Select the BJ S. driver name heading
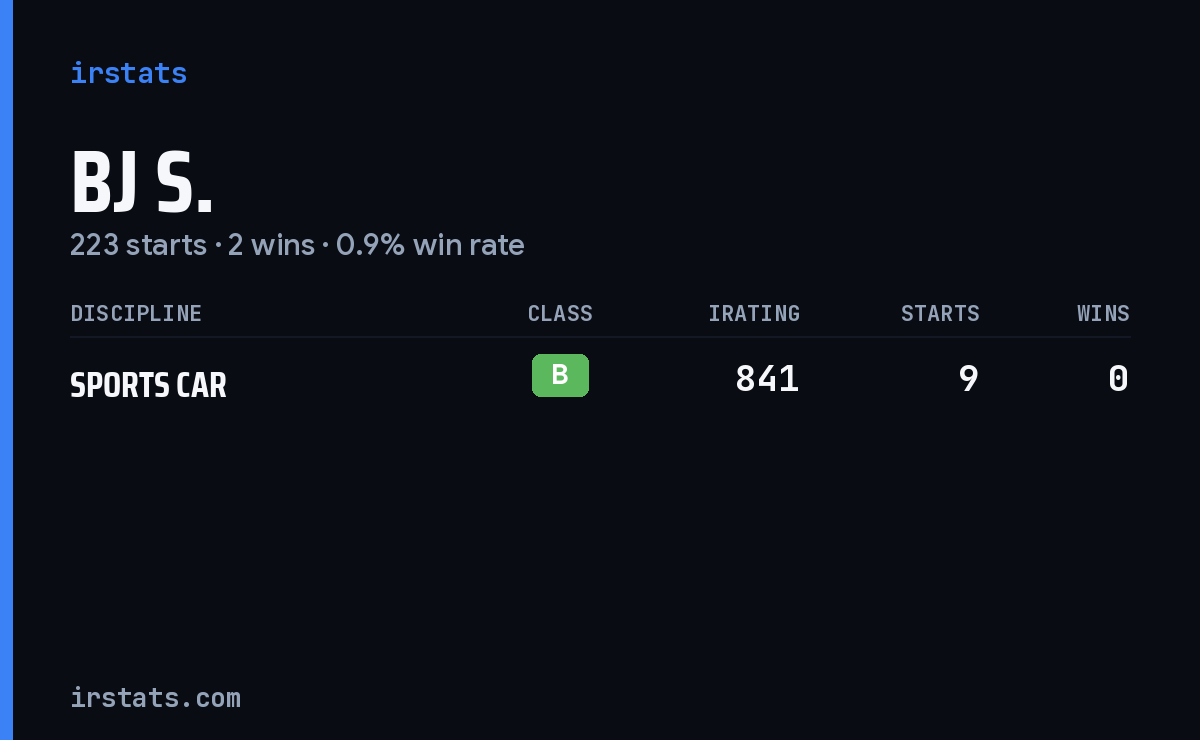Image resolution: width=1200 pixels, height=740 pixels. 141,183
